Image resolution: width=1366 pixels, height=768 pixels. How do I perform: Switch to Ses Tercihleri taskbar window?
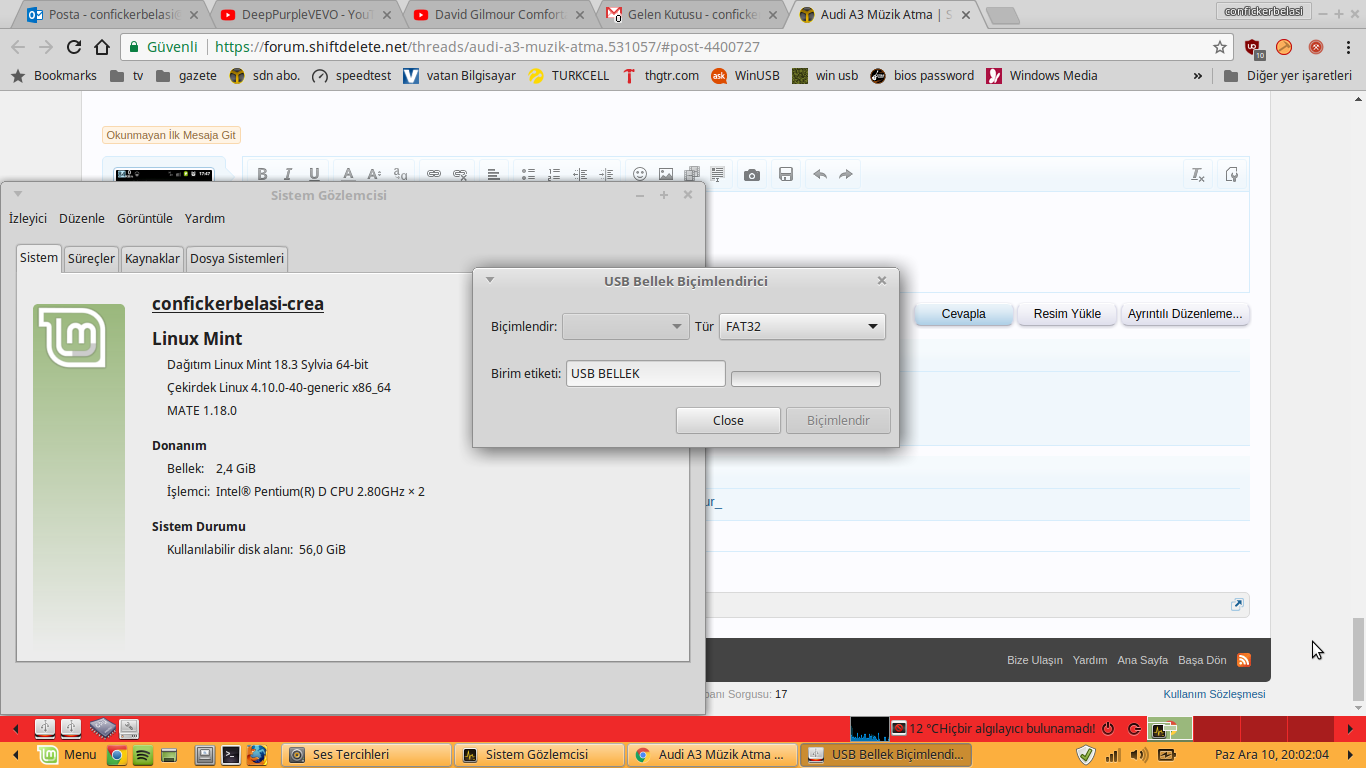(366, 755)
